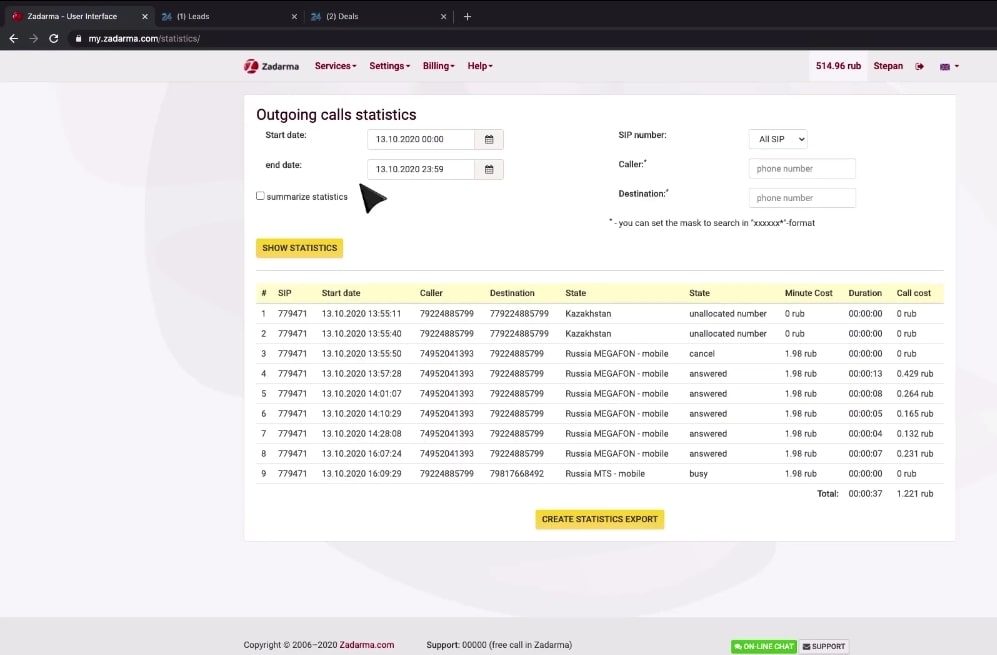Screen dimensions: 997x655
Task: Start an ON-LINE CHAT session
Action: pos(763,646)
